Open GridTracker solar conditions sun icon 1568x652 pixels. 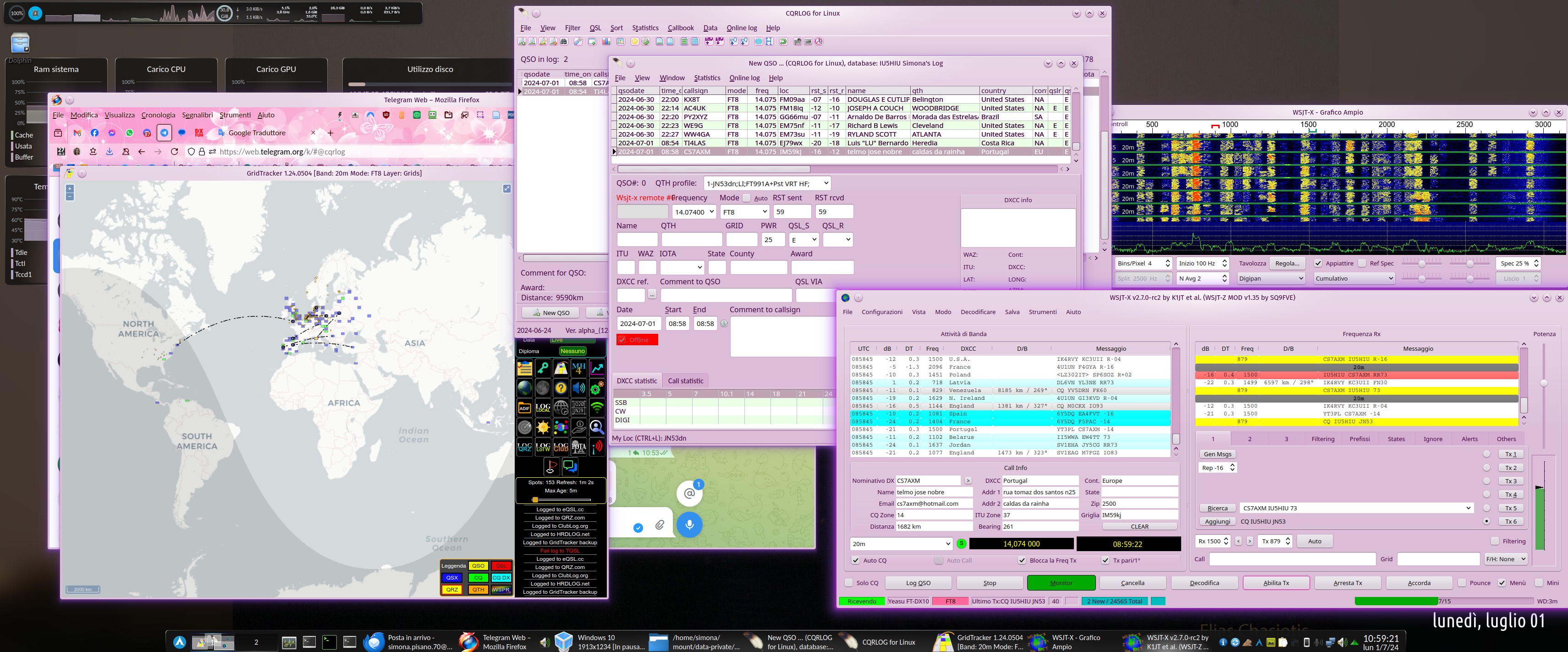(x=543, y=427)
